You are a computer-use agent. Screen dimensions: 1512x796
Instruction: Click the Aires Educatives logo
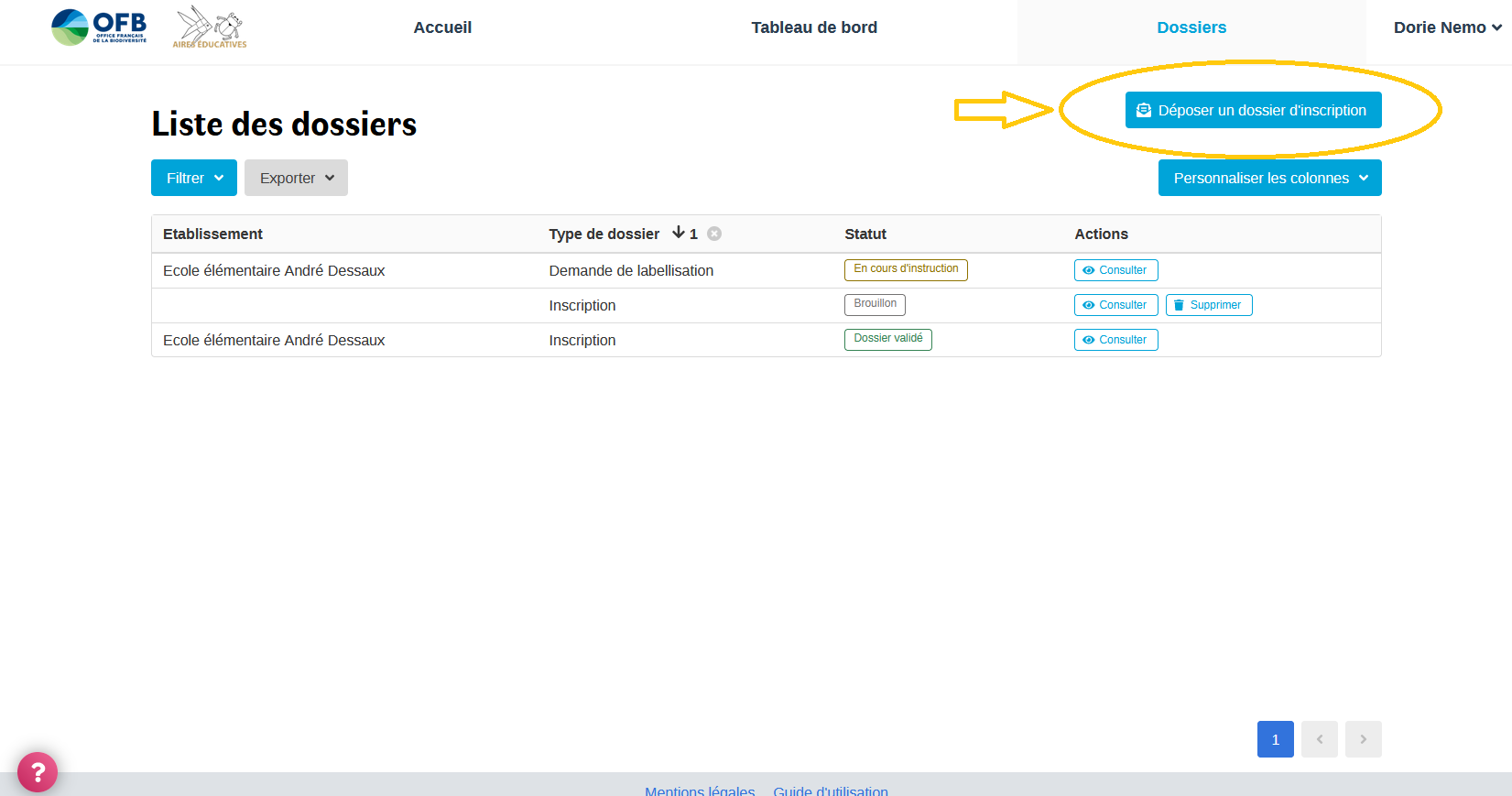coord(210,27)
